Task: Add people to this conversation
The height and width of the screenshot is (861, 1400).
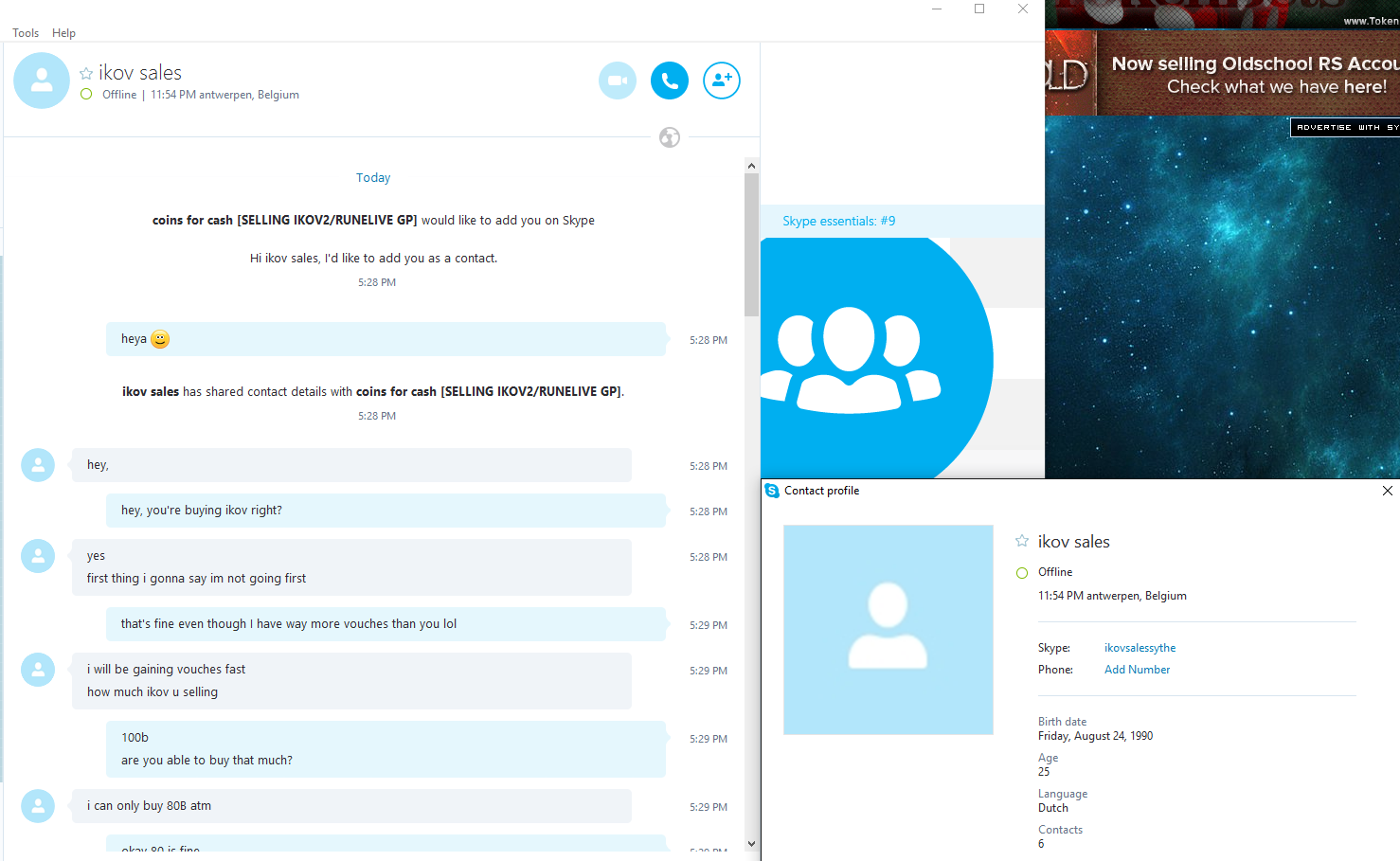Action: point(722,81)
